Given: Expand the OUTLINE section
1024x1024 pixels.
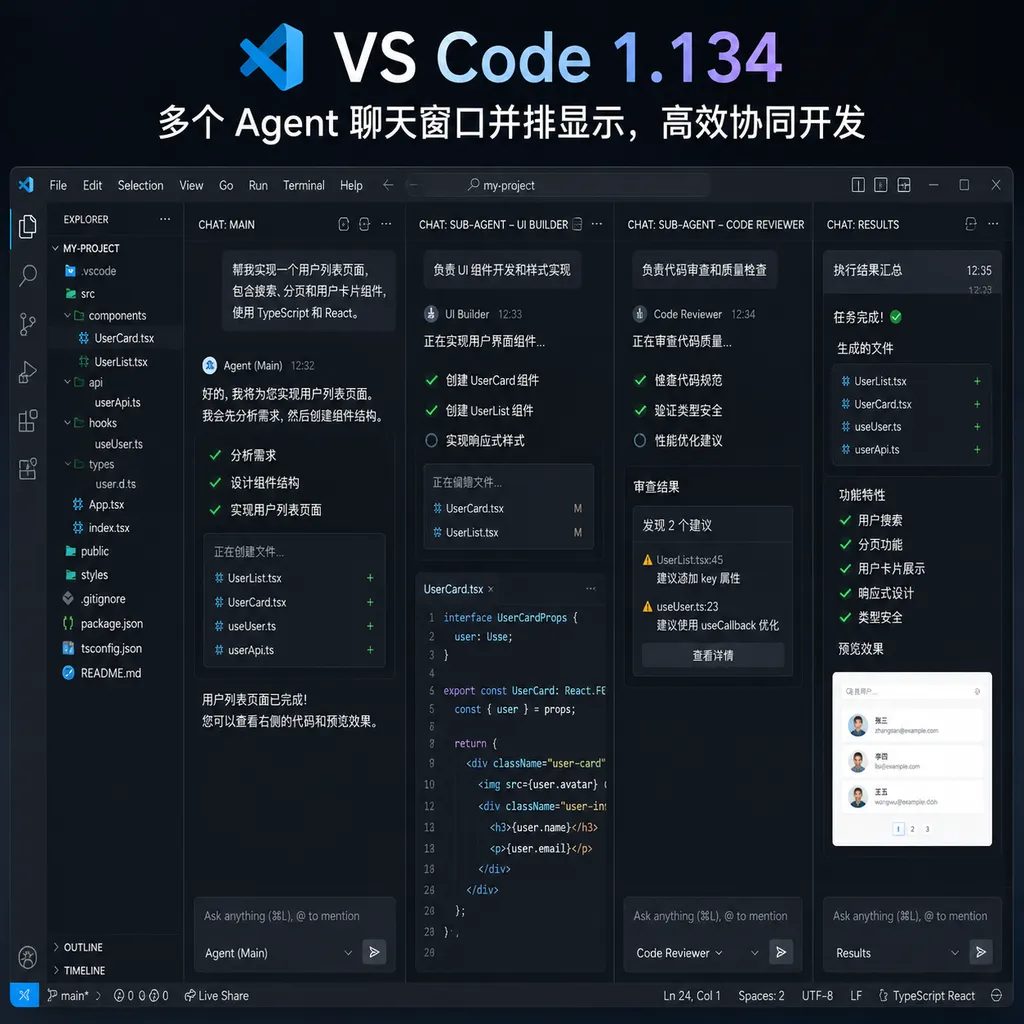Looking at the screenshot, I should point(56,947).
